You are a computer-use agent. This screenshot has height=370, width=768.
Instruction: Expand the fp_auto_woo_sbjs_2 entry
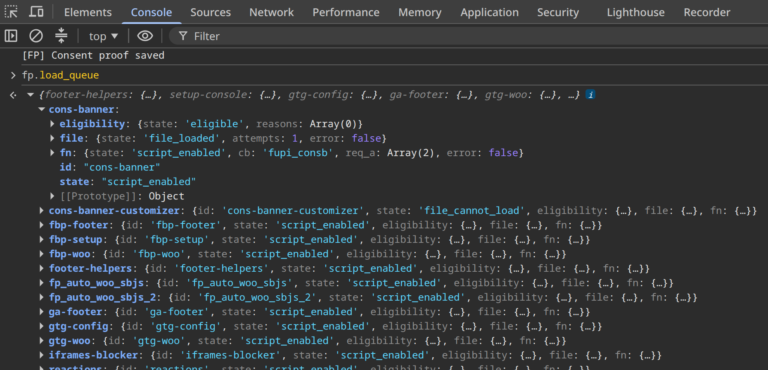coord(42,297)
